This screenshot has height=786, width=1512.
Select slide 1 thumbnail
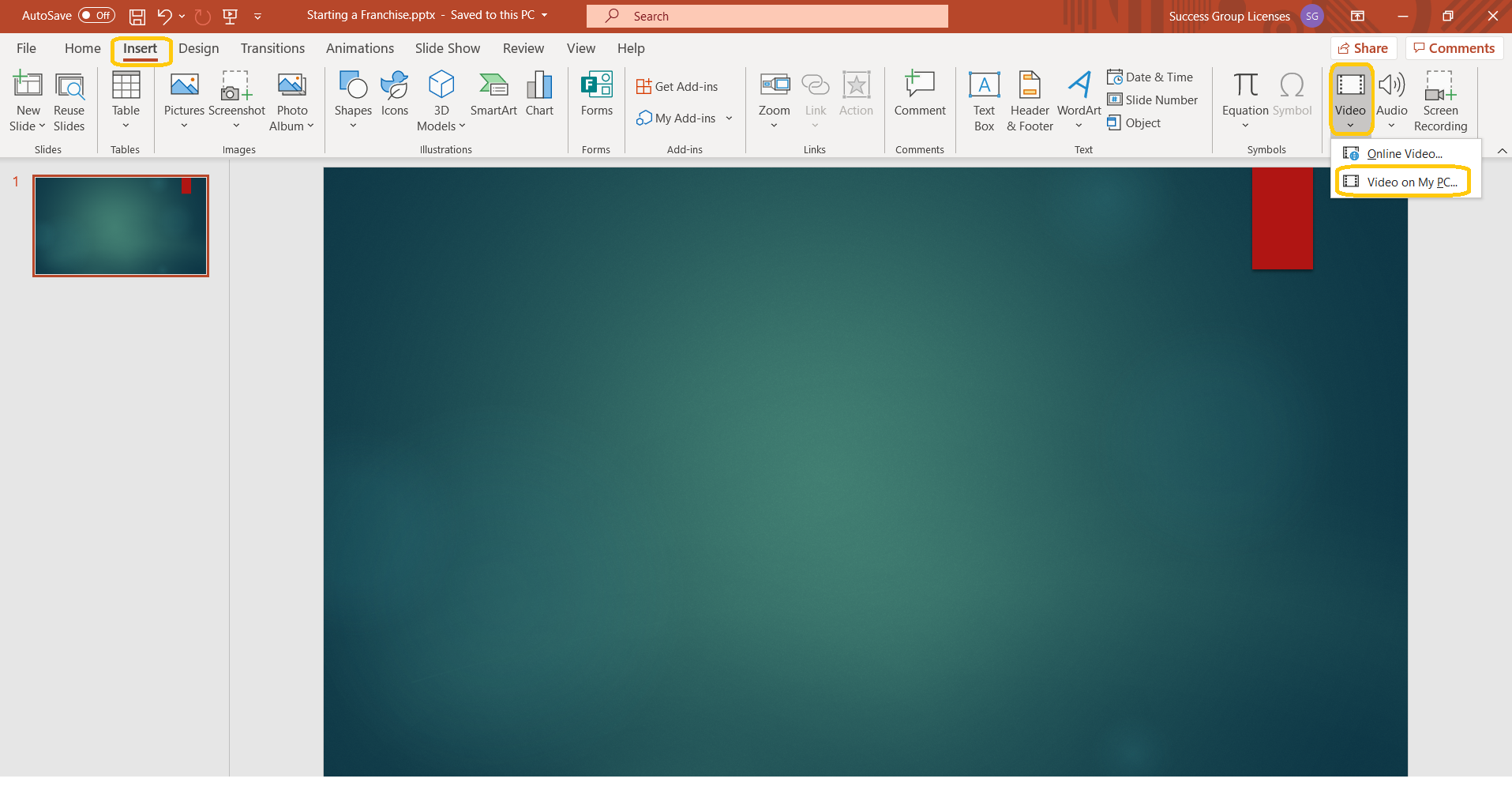pyautogui.click(x=121, y=226)
